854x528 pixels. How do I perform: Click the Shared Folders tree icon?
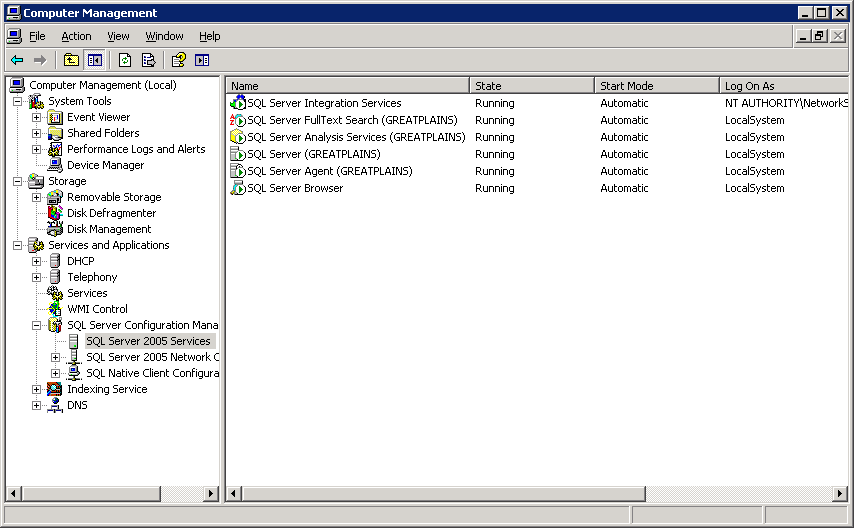55,133
